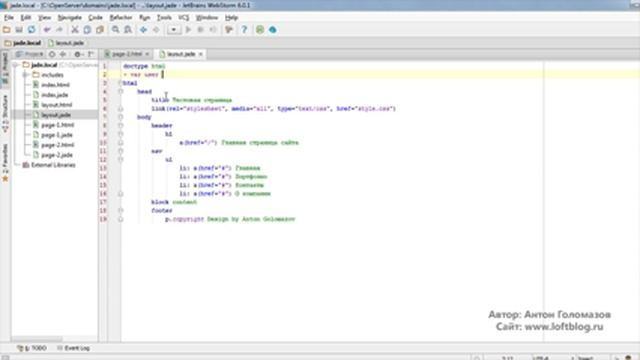Click the Cut scissors icon
This screenshot has width=640, height=360.
pyautogui.click(x=75, y=30)
